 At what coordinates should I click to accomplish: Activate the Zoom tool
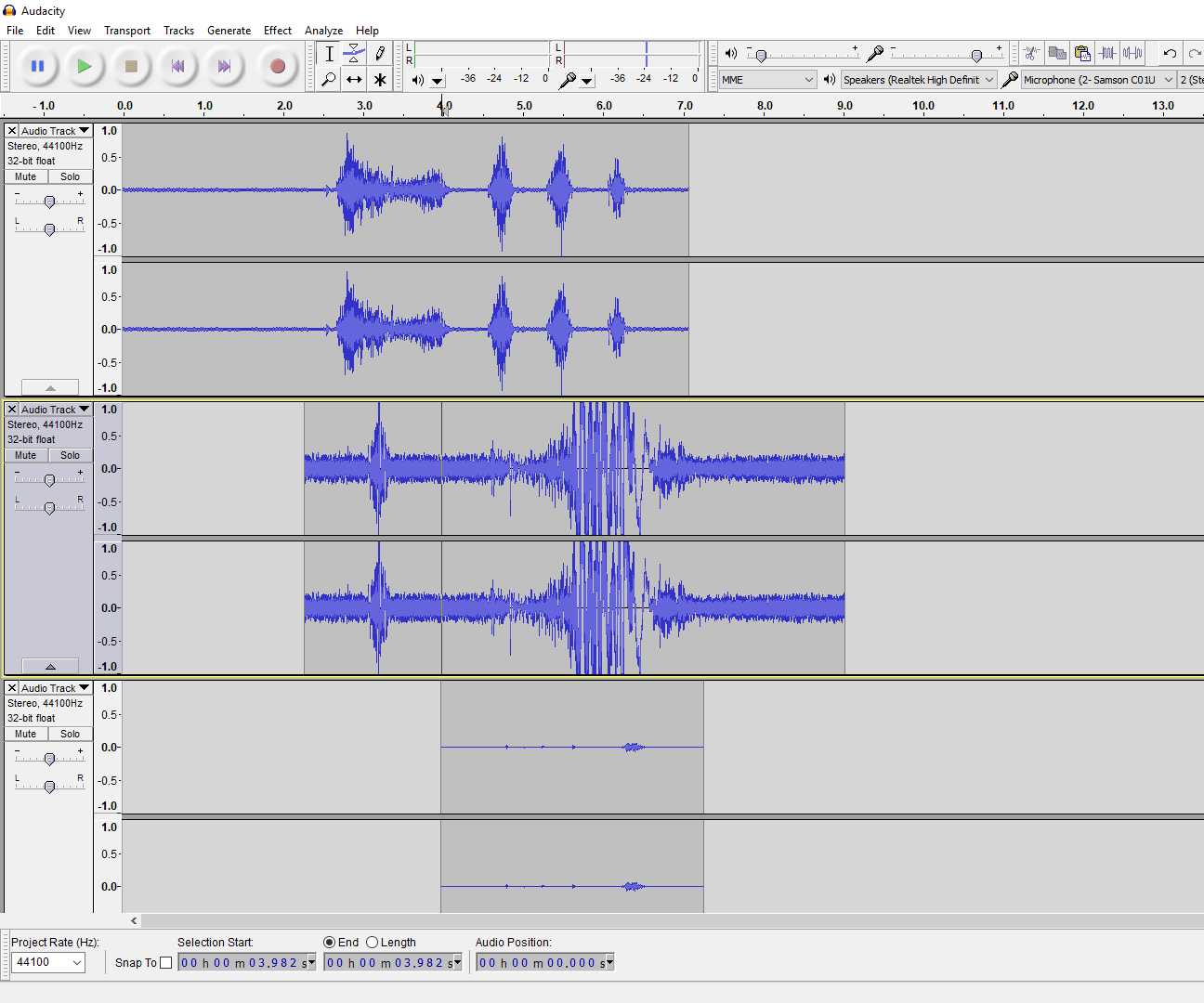click(x=329, y=80)
